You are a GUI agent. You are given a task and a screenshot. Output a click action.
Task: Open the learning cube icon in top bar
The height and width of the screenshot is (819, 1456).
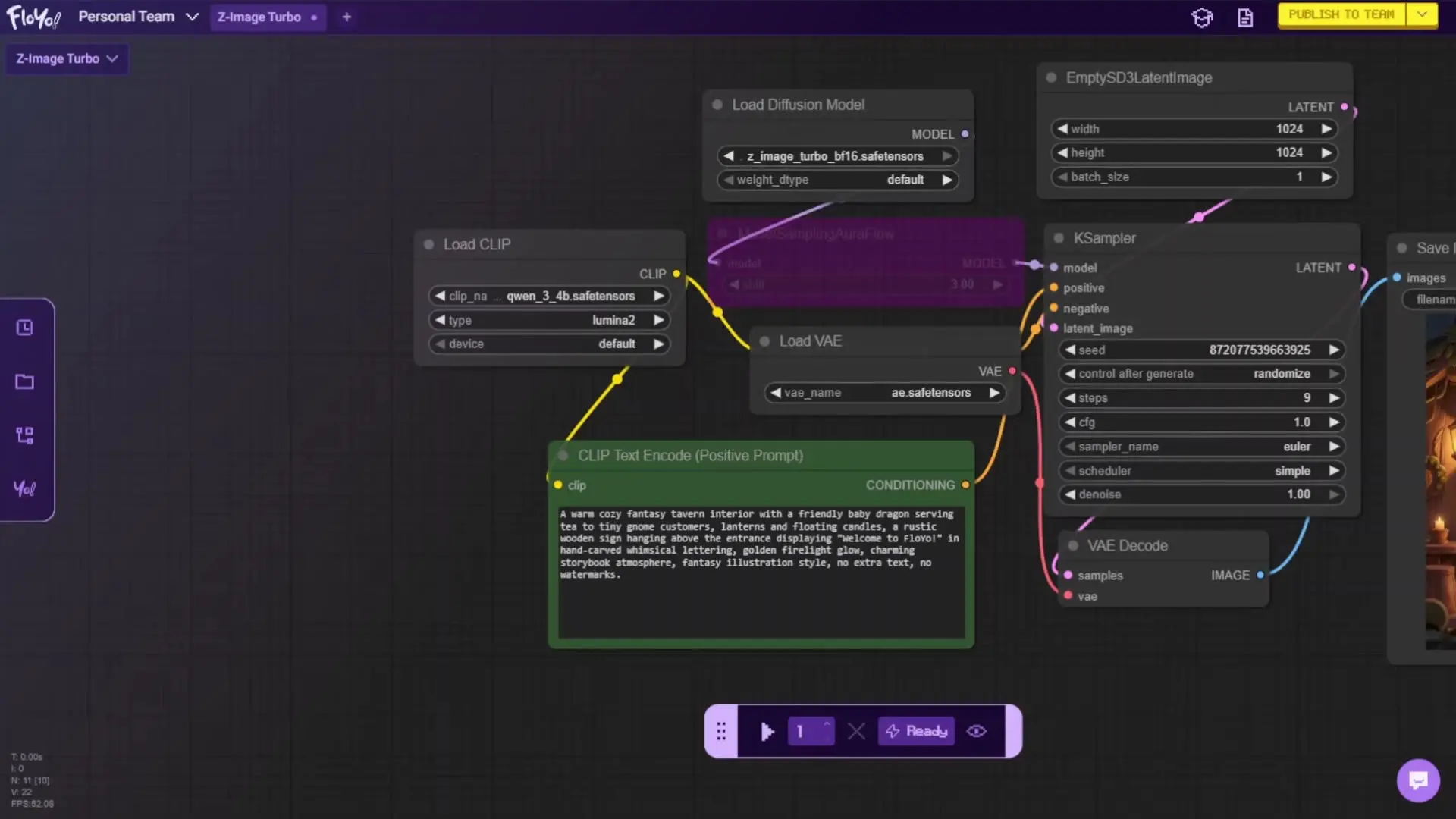[1202, 17]
